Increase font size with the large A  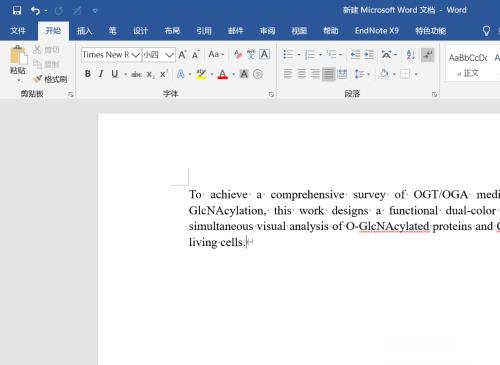[182, 55]
